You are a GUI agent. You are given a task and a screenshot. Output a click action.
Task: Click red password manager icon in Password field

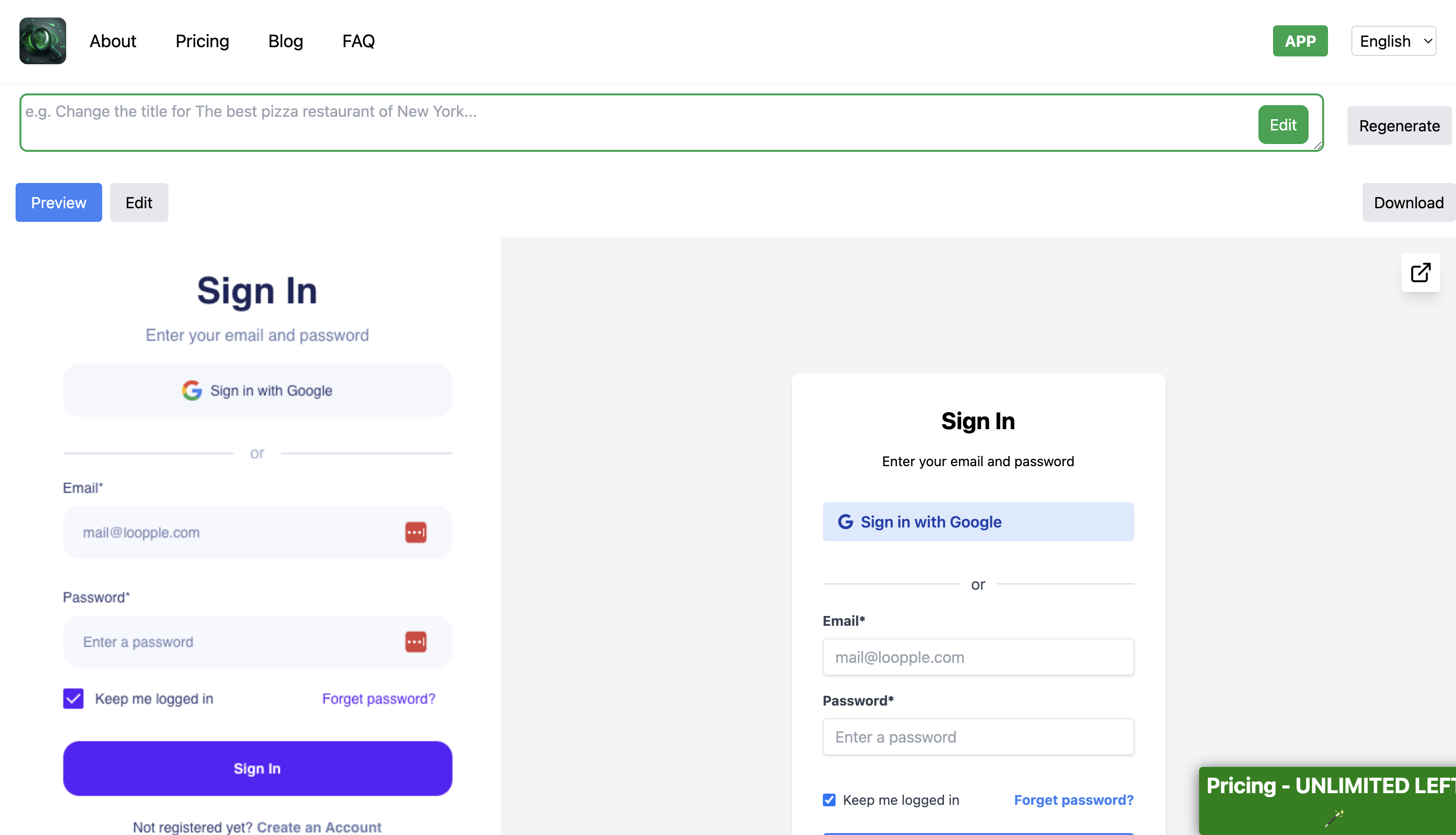(x=415, y=642)
